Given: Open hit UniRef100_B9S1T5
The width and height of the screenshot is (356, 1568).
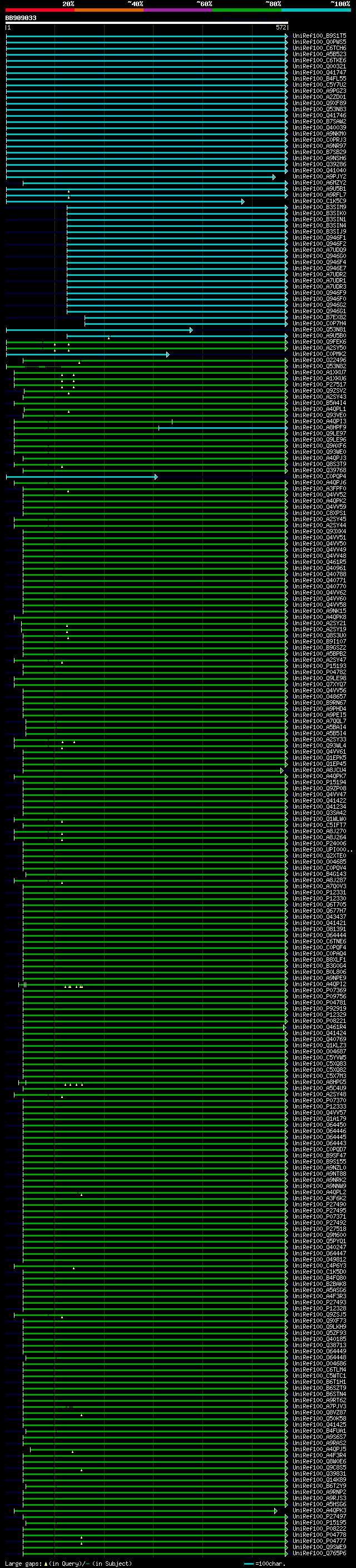Looking at the screenshot, I should 319,37.
